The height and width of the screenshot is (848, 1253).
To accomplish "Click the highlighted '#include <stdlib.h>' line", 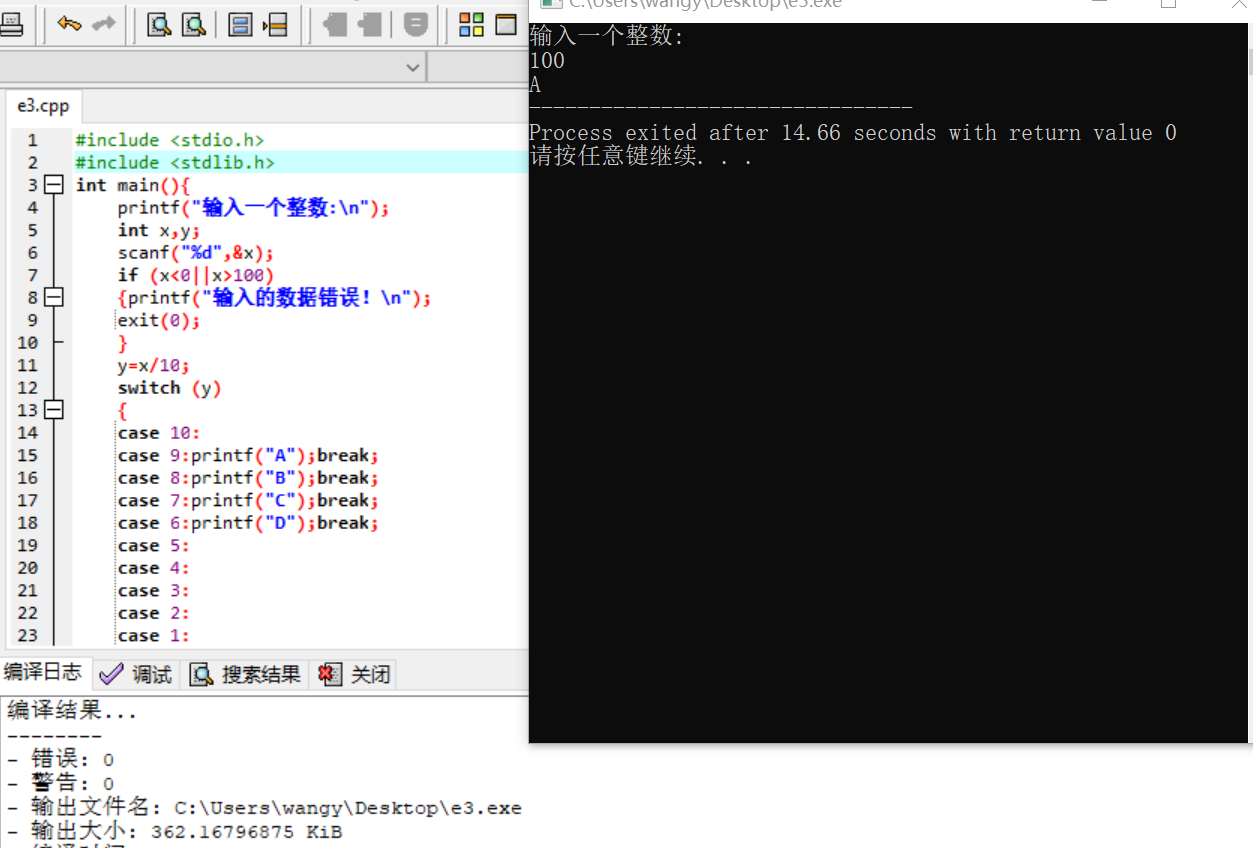I will [174, 162].
